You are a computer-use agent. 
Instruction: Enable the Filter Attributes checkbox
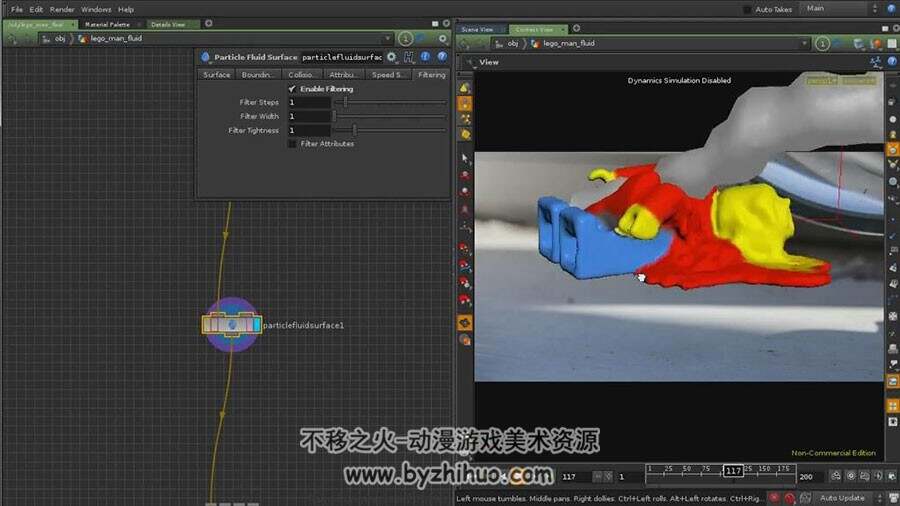click(x=292, y=144)
